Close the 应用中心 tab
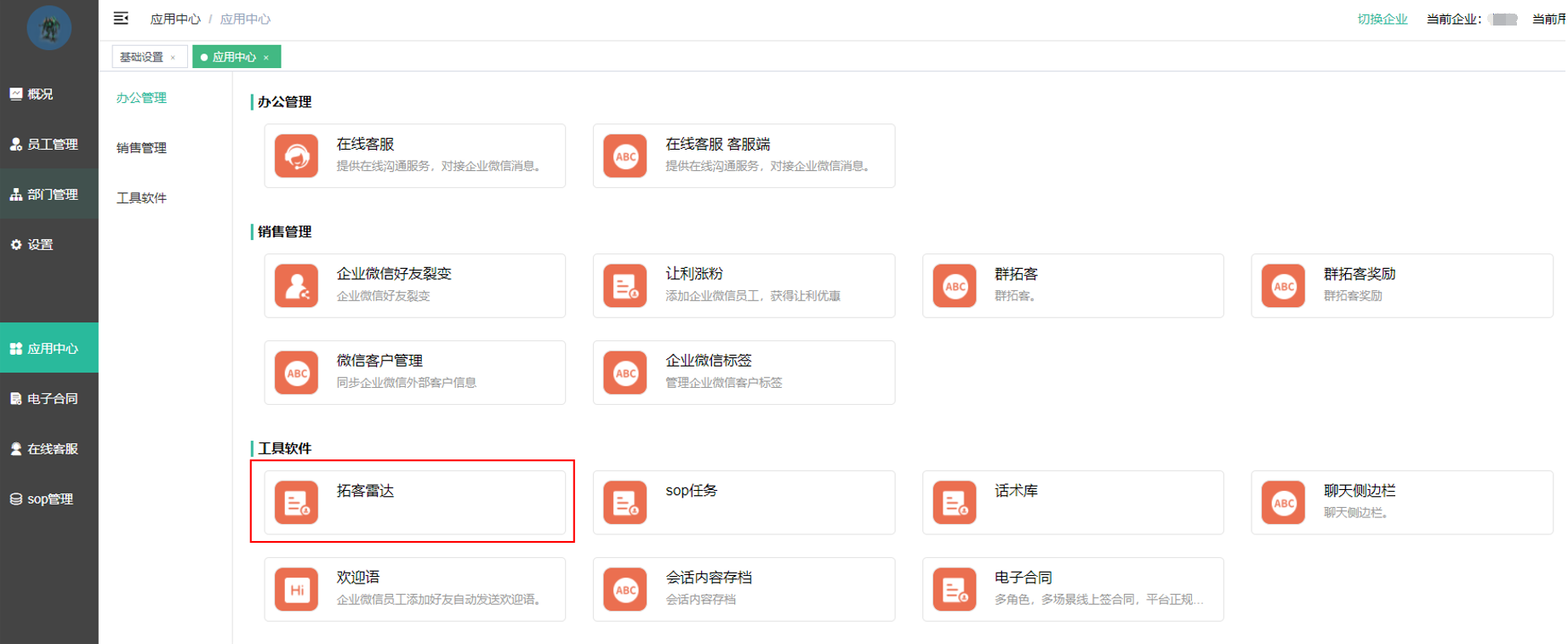The width and height of the screenshot is (1568, 644). pos(266,58)
